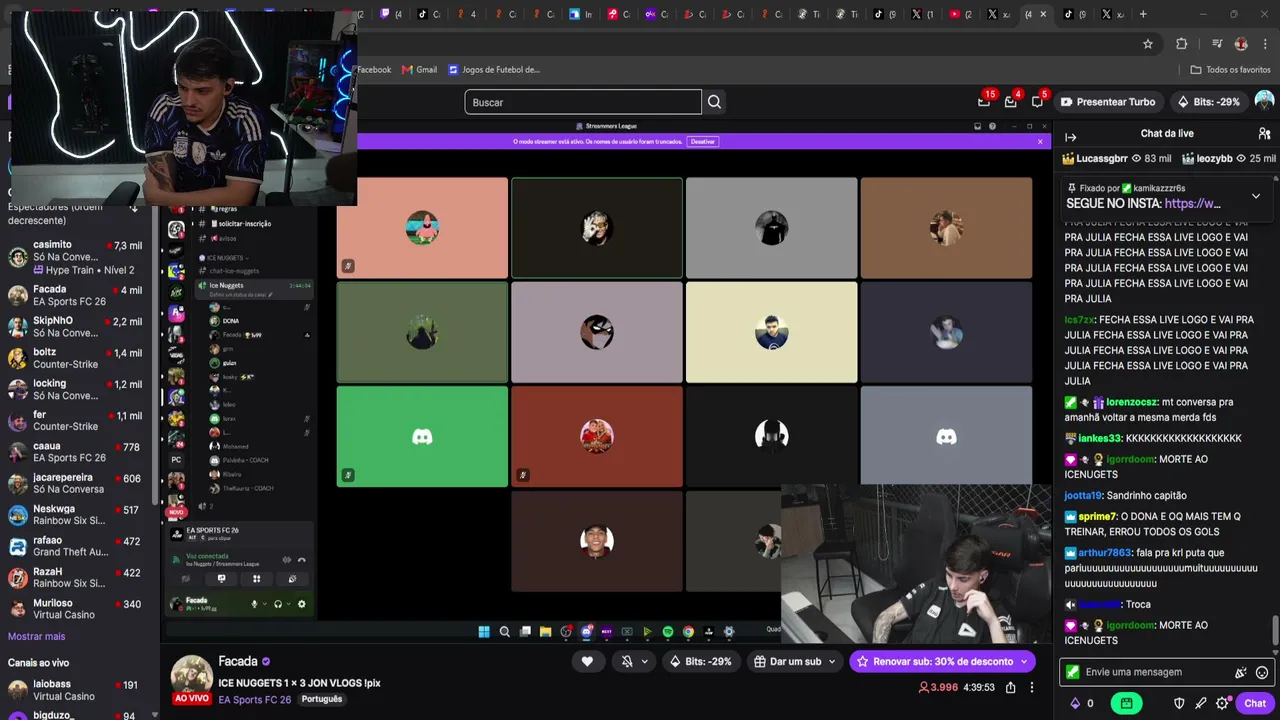Screen dimensions: 1280x720
Task: Open the stream three-dot options menu
Action: (x=1032, y=688)
